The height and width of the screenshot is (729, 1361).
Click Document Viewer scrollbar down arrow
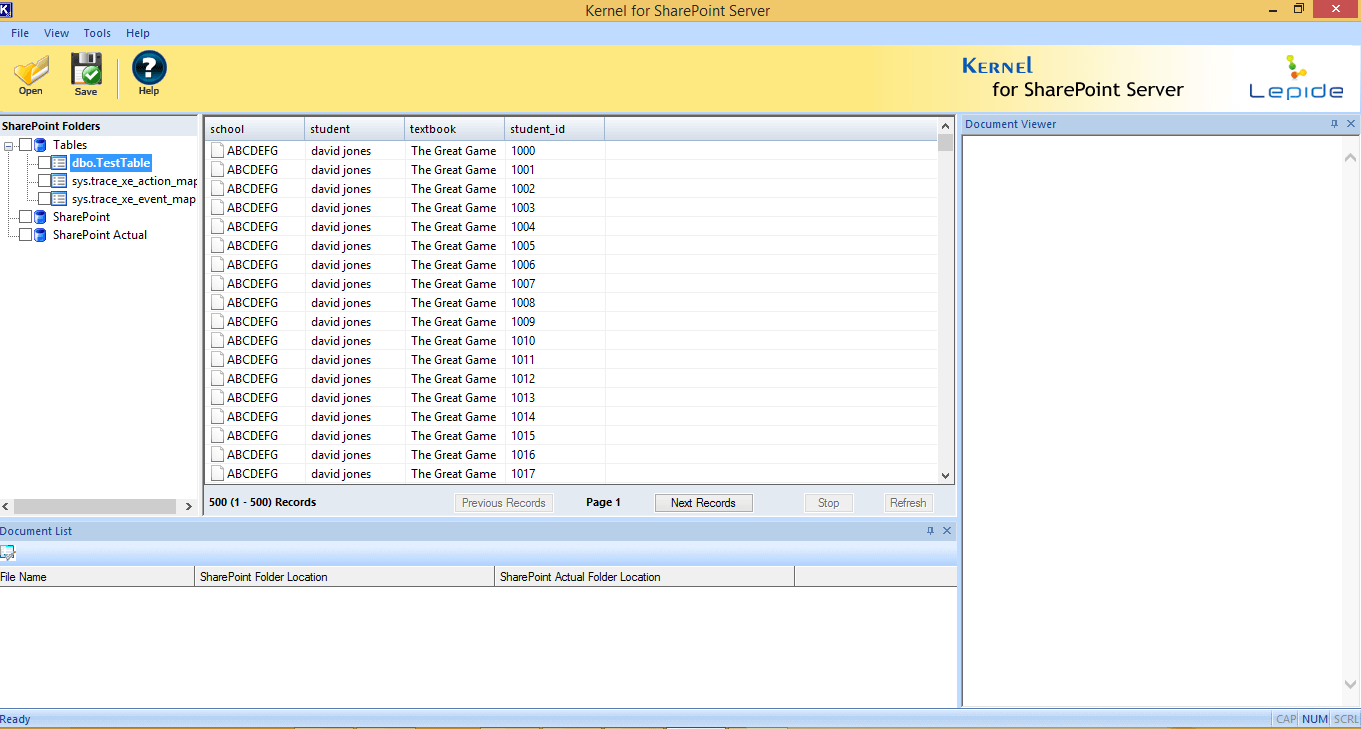tap(1350, 684)
